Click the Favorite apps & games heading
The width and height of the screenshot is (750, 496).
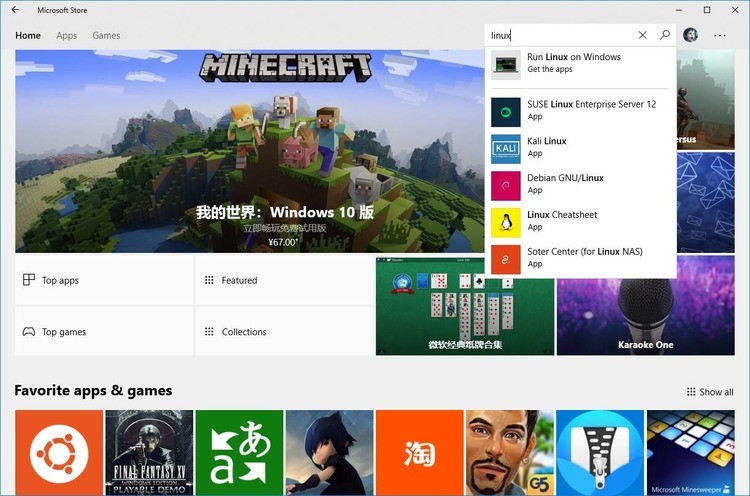pyautogui.click(x=93, y=391)
